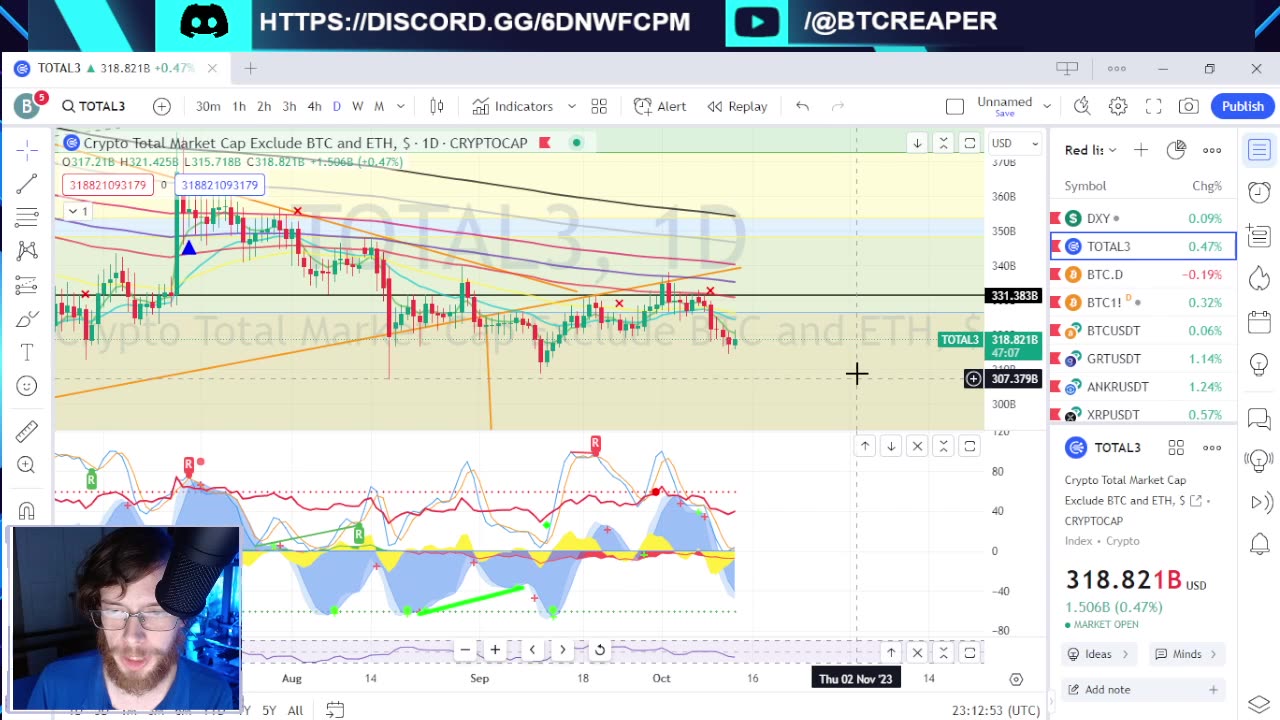
Task: Open hotlists flame panel
Action: tap(1259, 278)
